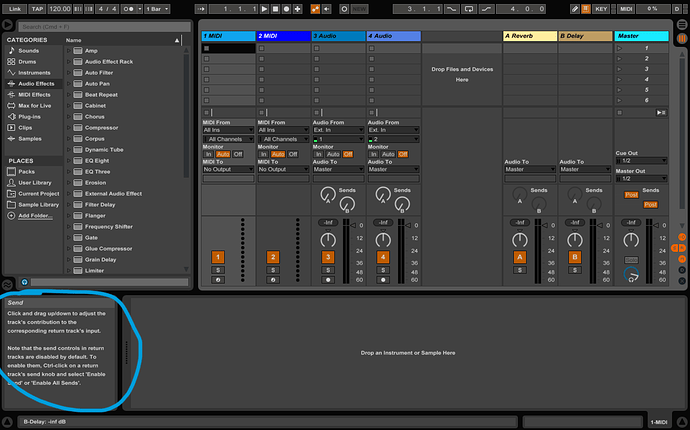
Task: Click the MIDI arrangement overdub plus button
Action: click(x=297, y=9)
